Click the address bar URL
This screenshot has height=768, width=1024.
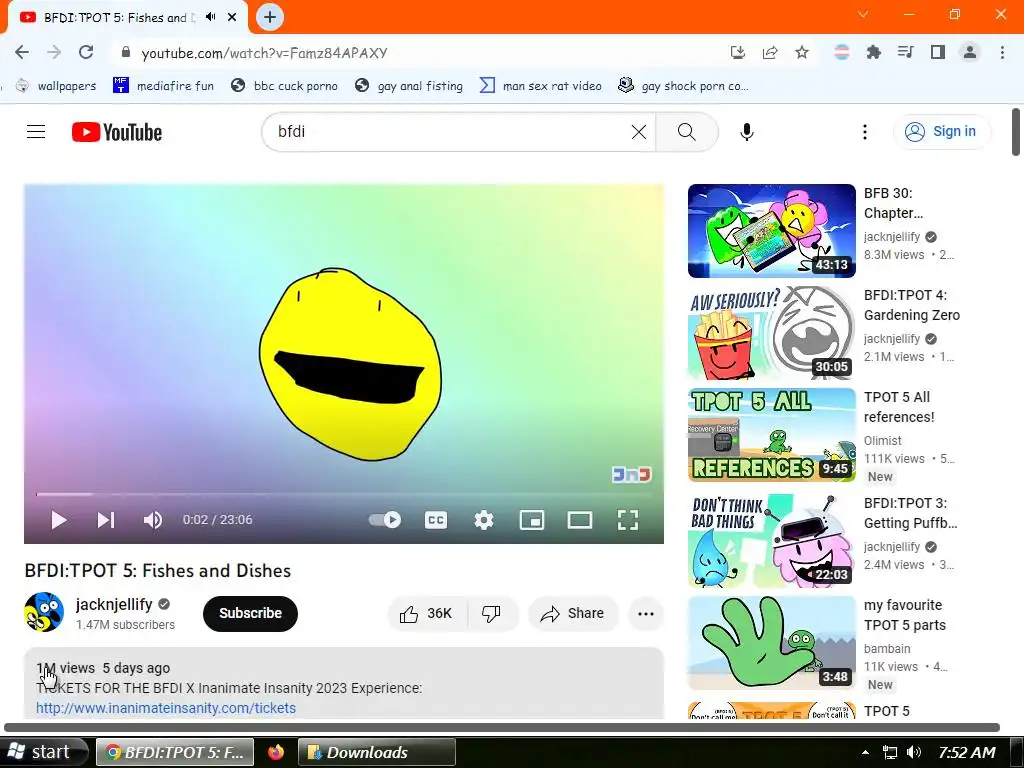(264, 53)
